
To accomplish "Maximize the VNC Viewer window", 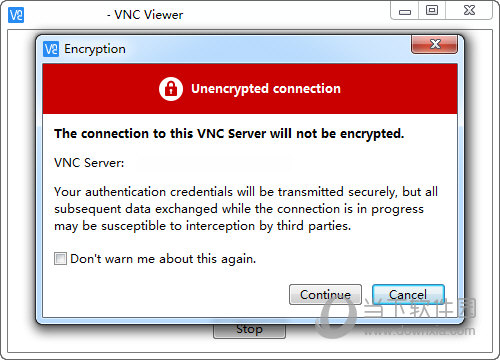I will (432, 11).
